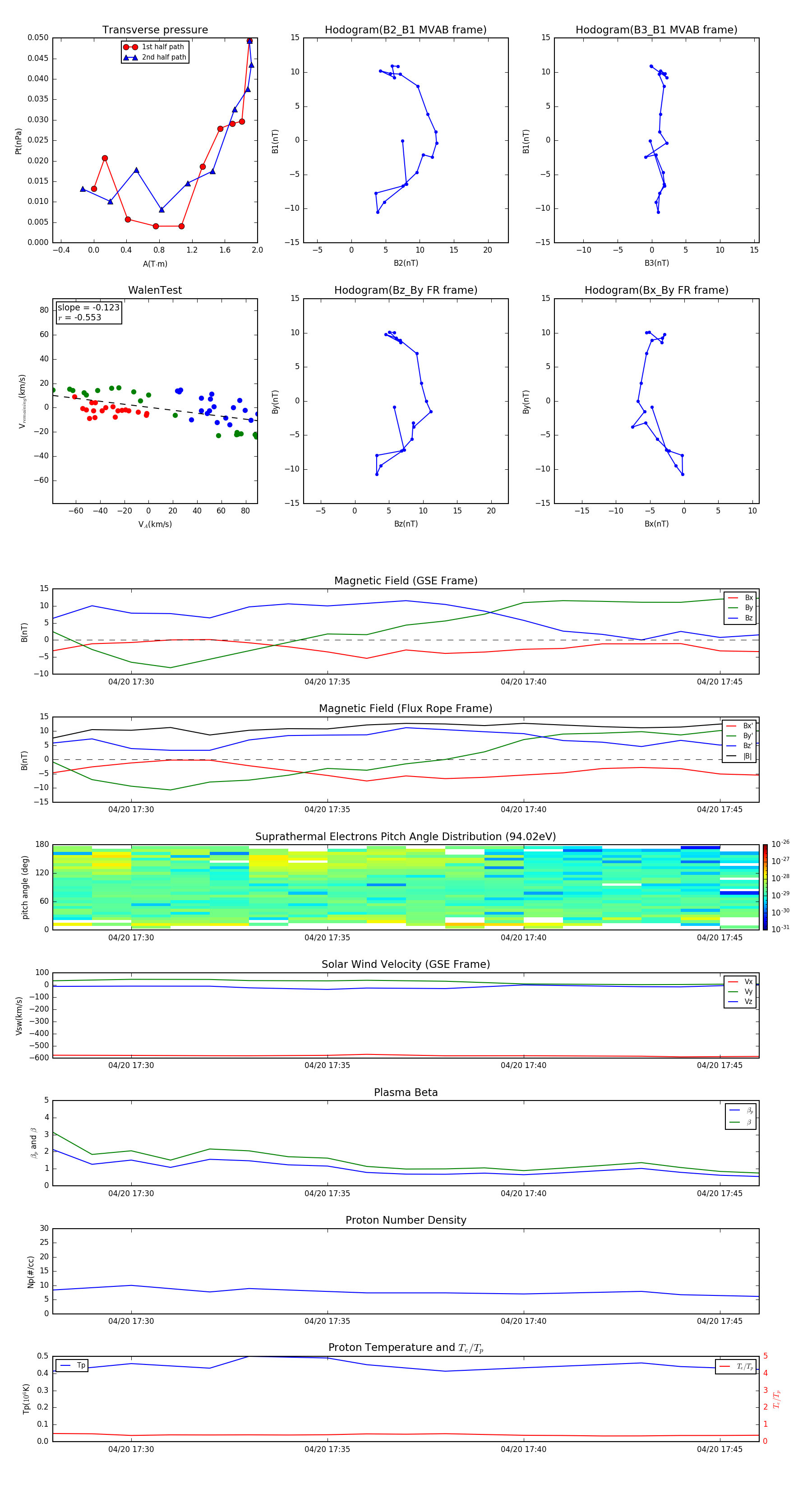Click '04/20 17:40' tick under Plasma Beta plot

524,1193
